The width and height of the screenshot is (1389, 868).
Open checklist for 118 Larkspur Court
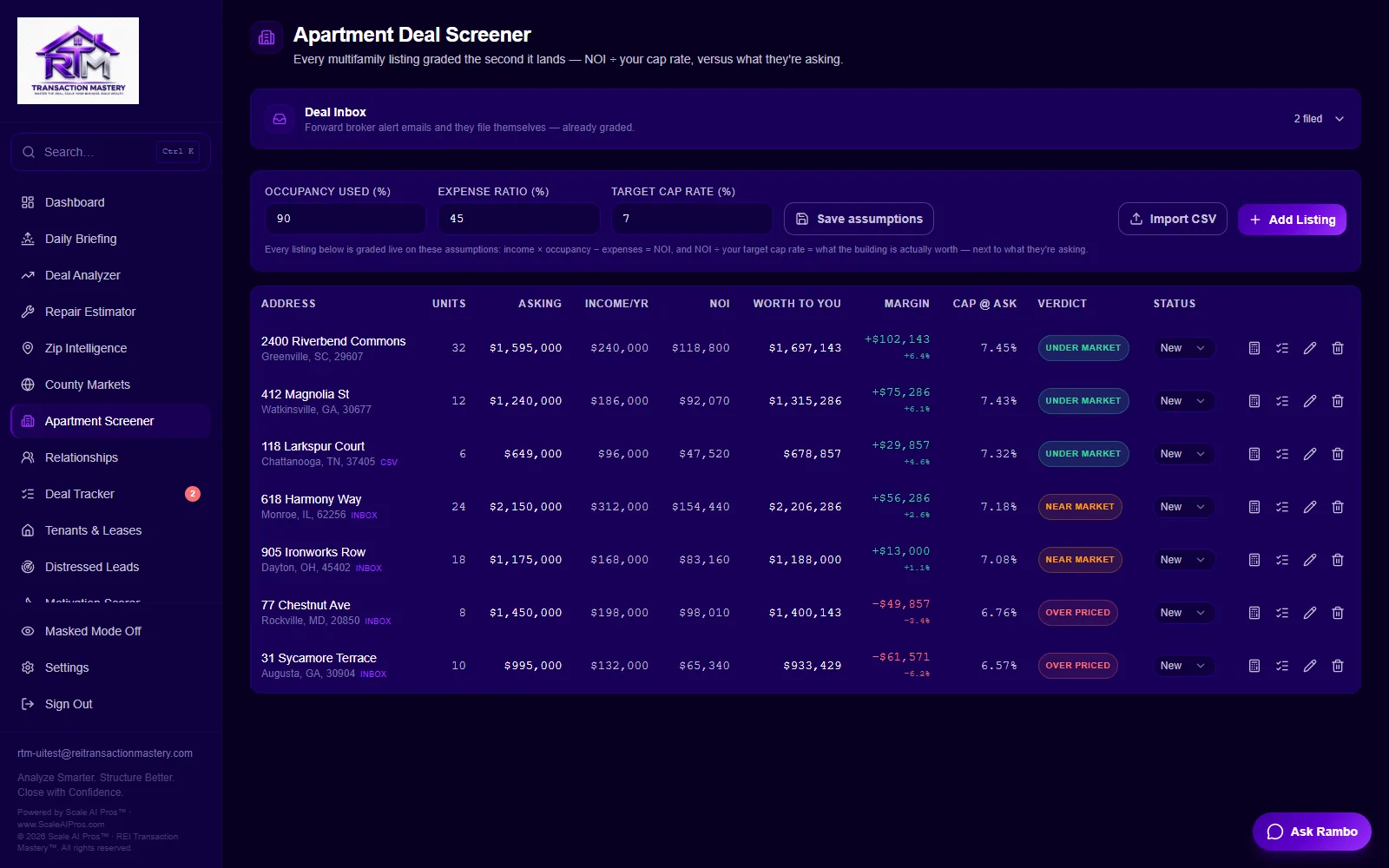[x=1282, y=454]
